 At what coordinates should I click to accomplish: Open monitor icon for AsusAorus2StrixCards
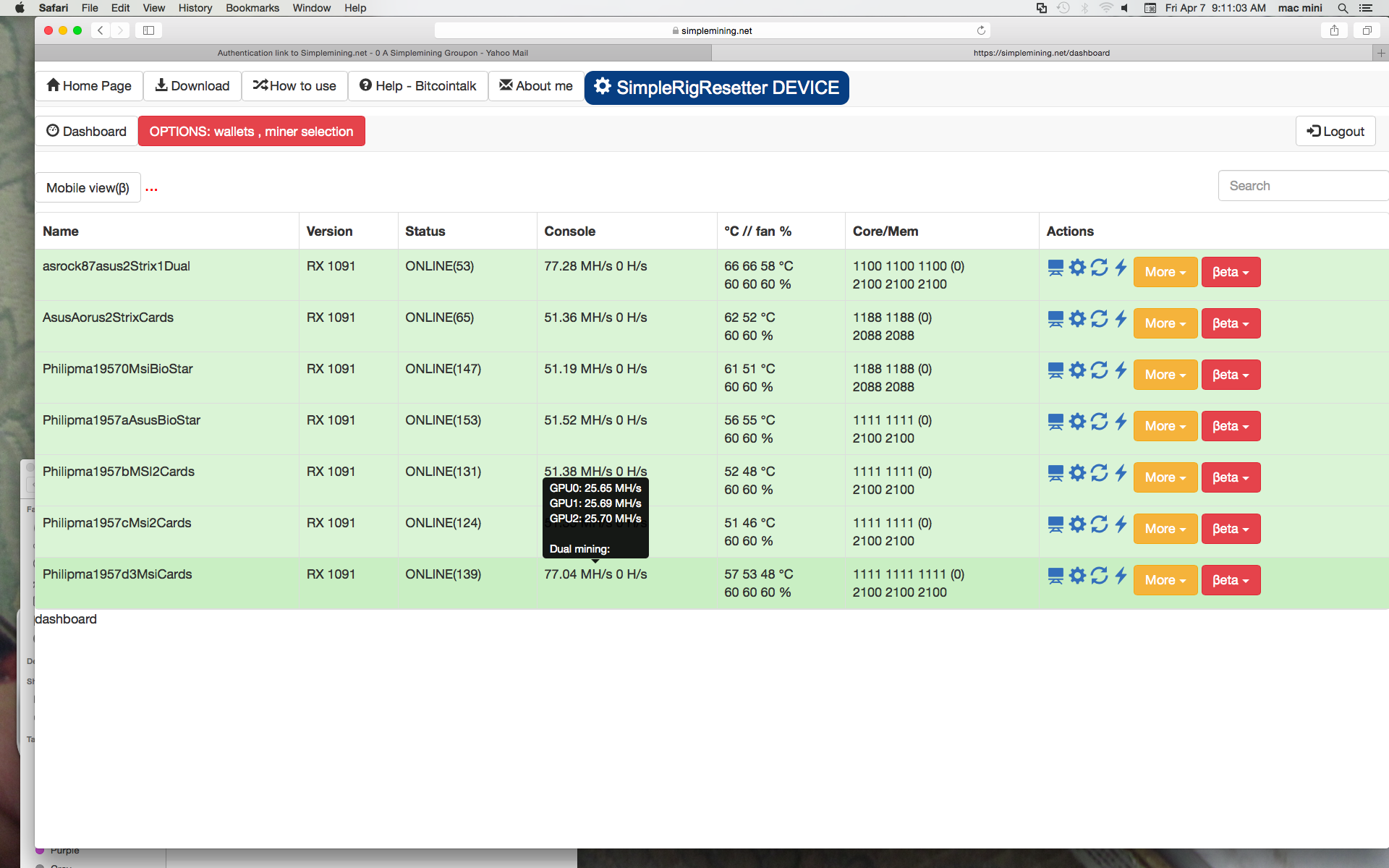point(1055,320)
